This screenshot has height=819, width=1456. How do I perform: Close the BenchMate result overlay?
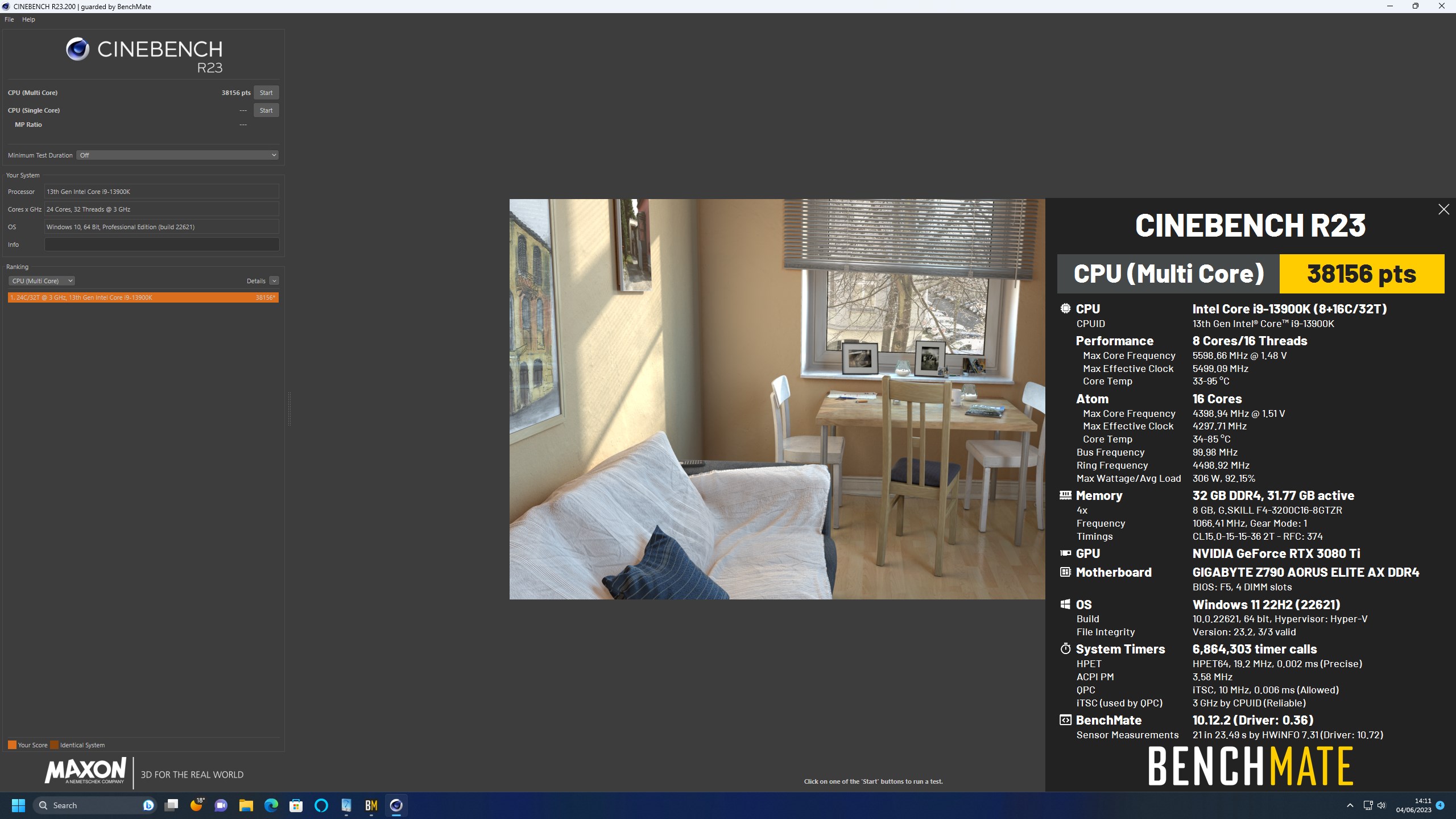(1443, 209)
